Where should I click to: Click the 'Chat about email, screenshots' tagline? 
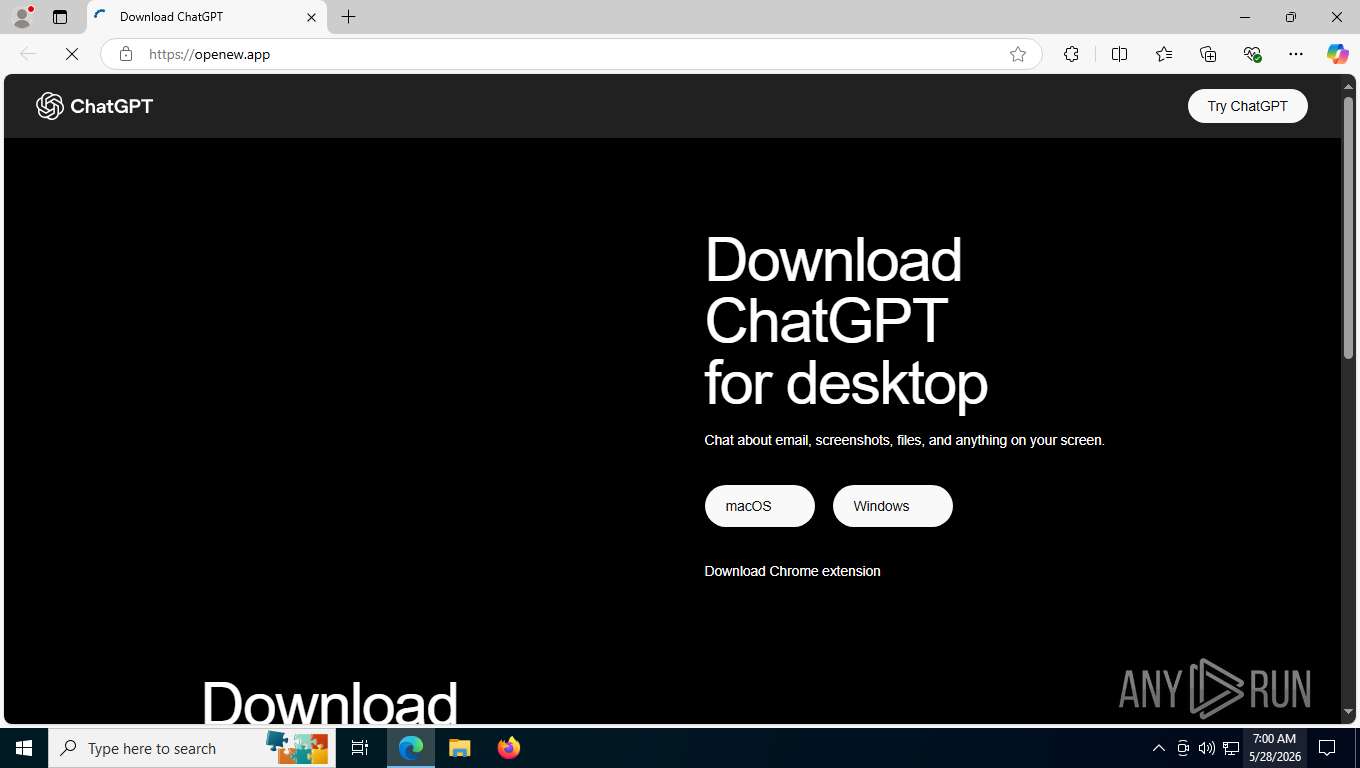904,440
